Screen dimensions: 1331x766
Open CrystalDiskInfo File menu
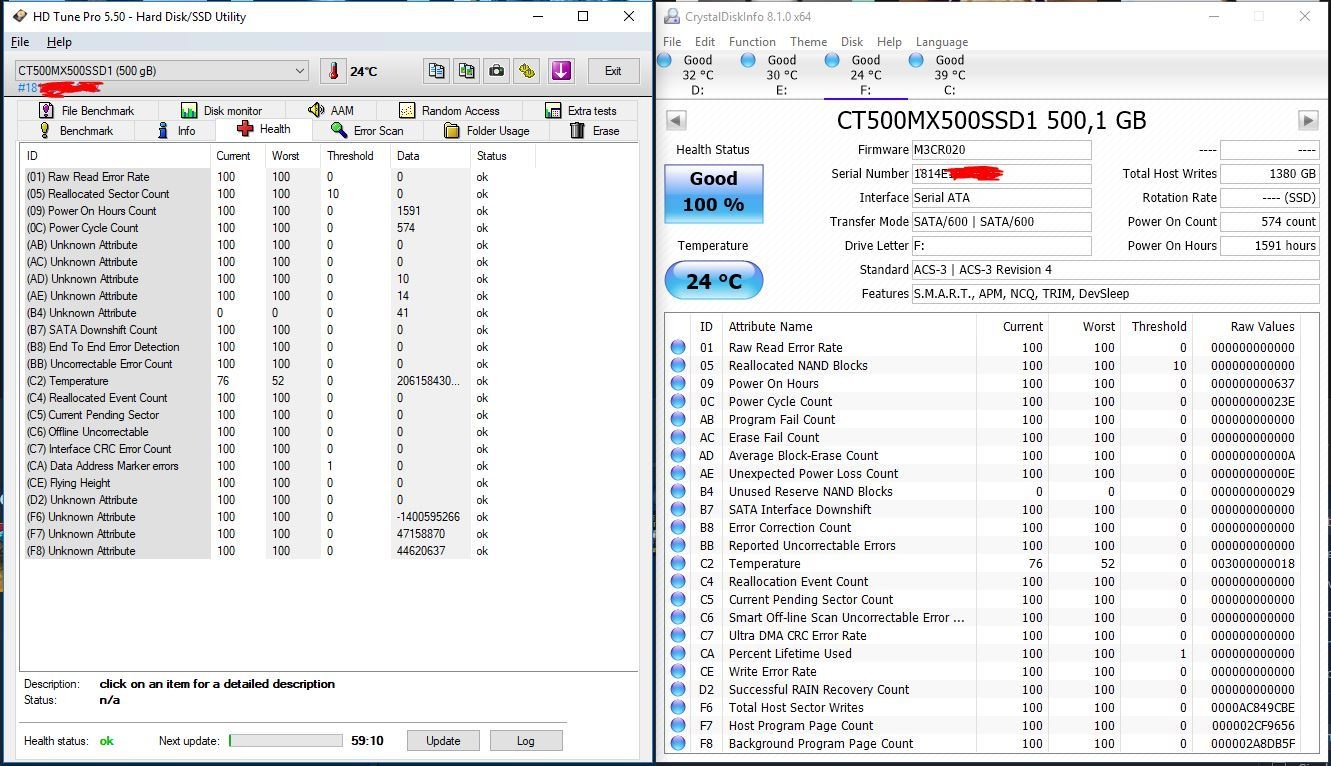(672, 42)
